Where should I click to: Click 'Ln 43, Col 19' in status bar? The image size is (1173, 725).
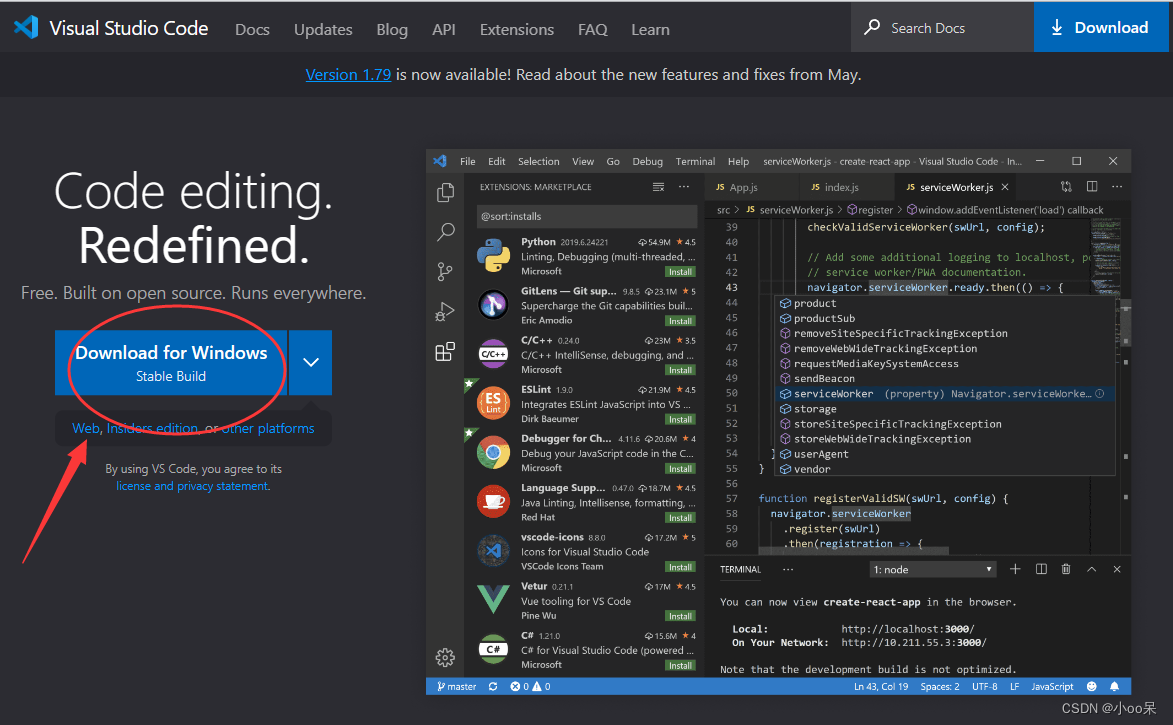[880, 686]
